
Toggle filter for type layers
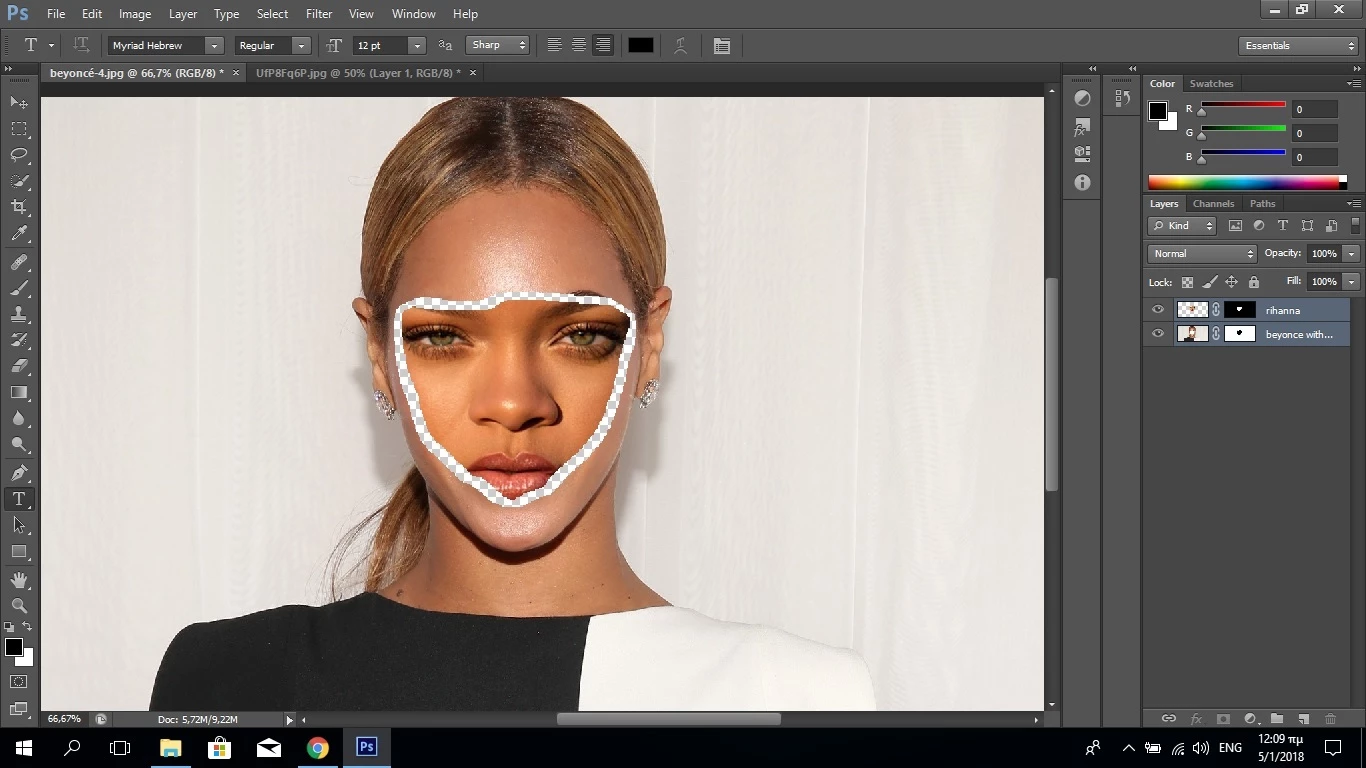[x=1283, y=226]
